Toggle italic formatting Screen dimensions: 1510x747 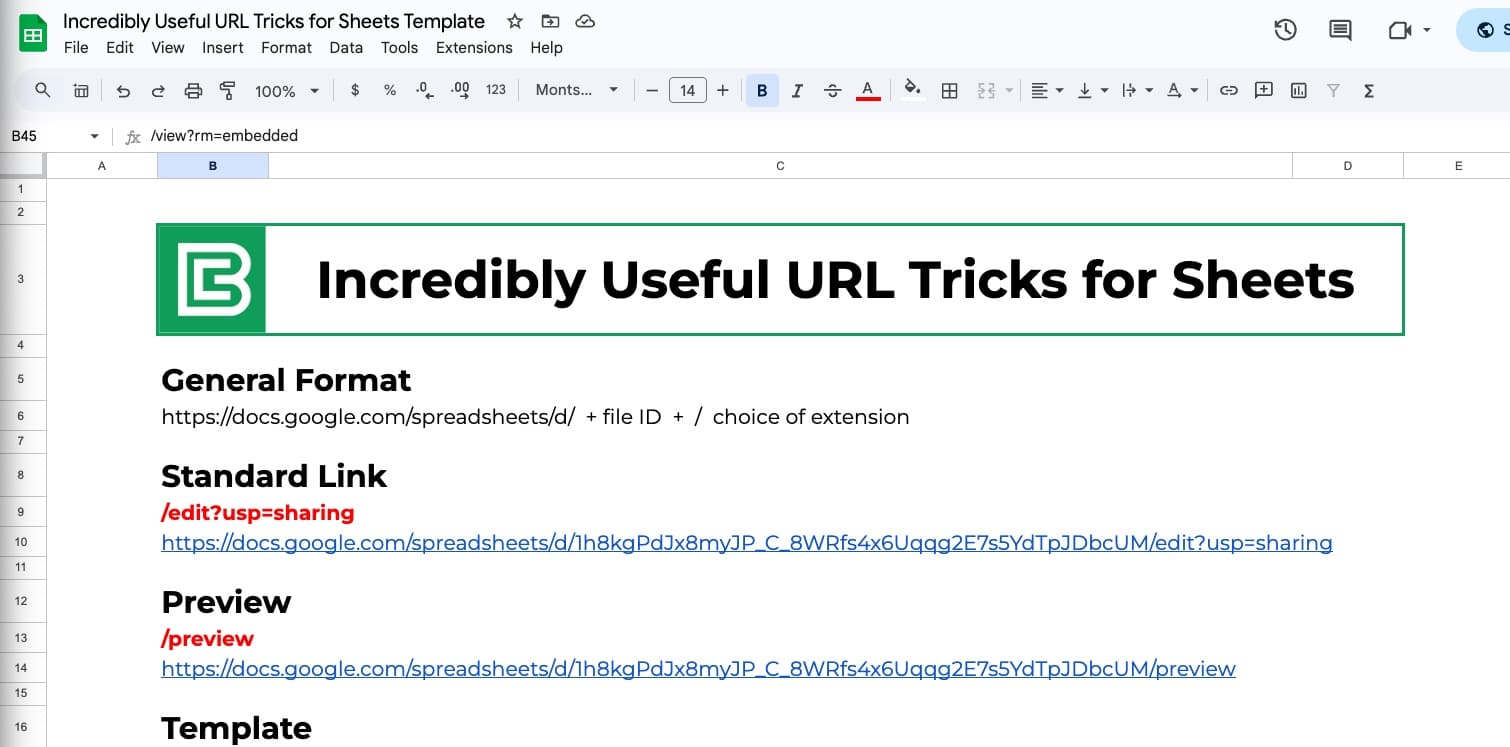(797, 91)
